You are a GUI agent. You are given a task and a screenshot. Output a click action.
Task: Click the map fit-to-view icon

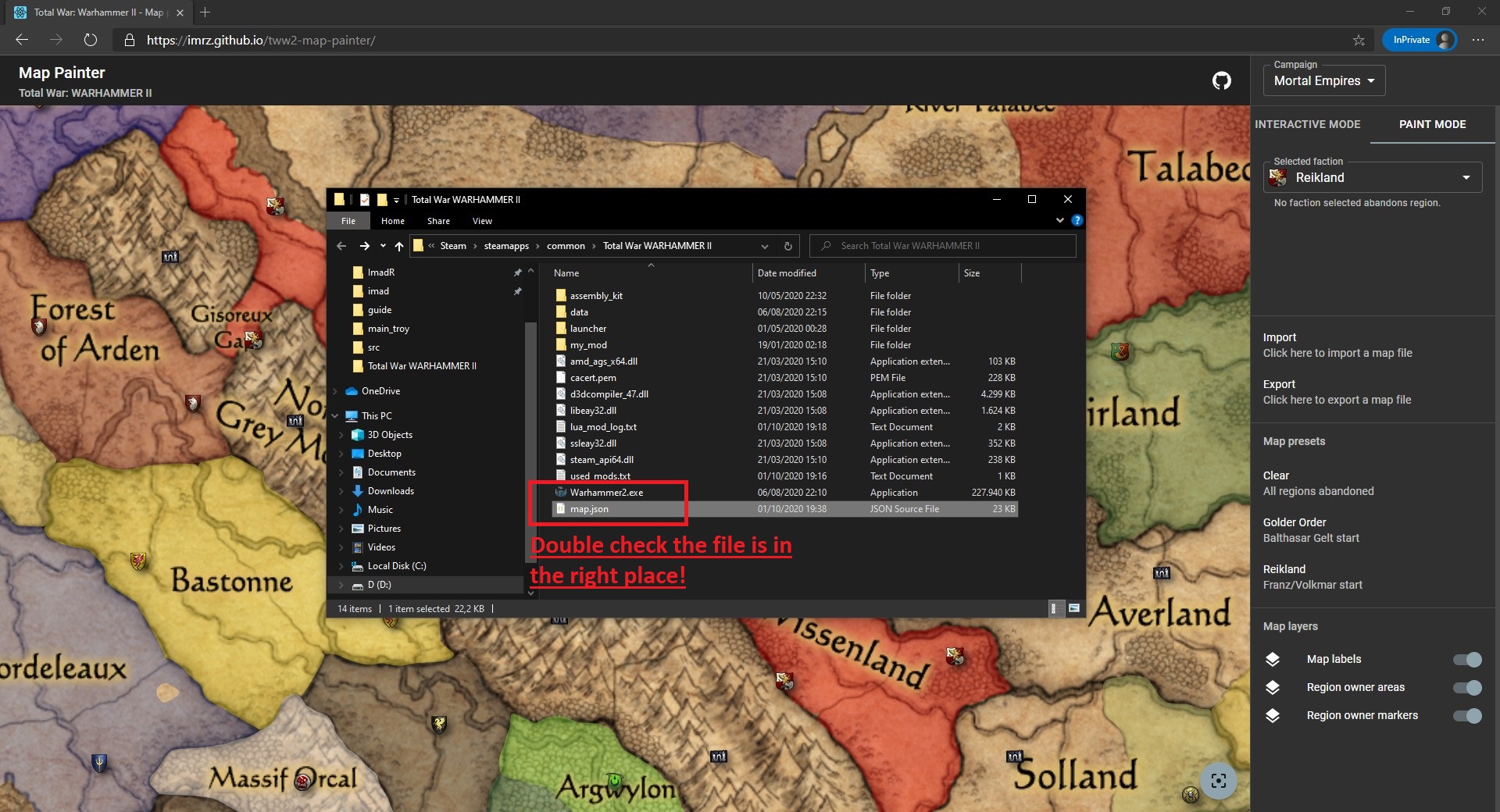pos(1218,780)
